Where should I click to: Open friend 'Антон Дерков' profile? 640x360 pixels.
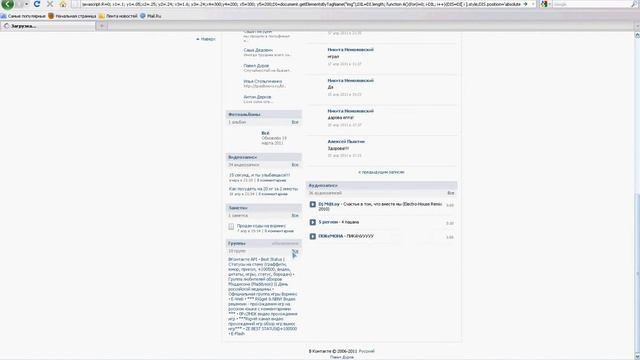[x=257, y=97]
